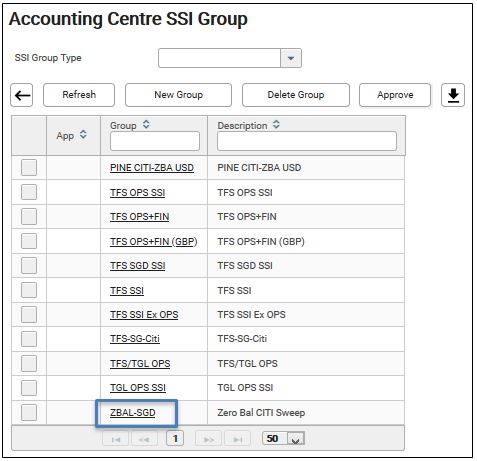477x461 pixels.
Task: Tick checkbox for PINE CITI-ZBA USD row
Action: (x=29, y=167)
